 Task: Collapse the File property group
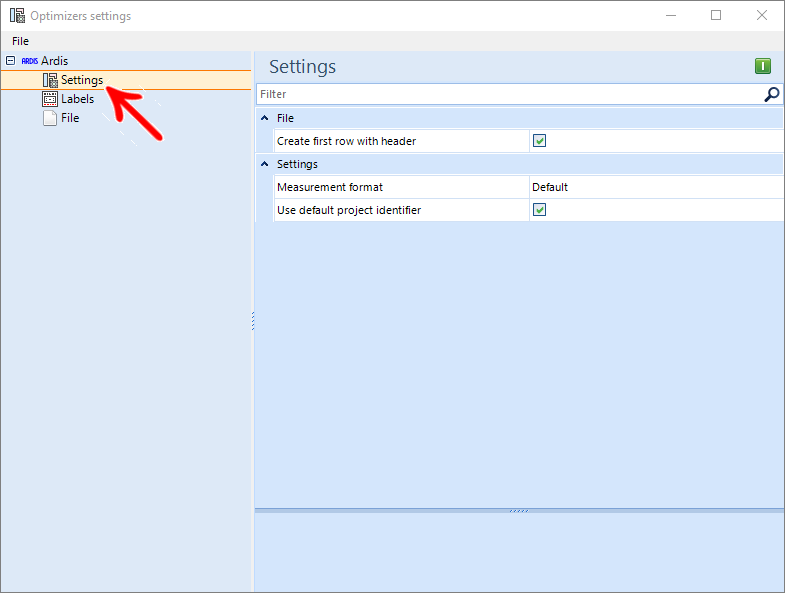[x=265, y=118]
